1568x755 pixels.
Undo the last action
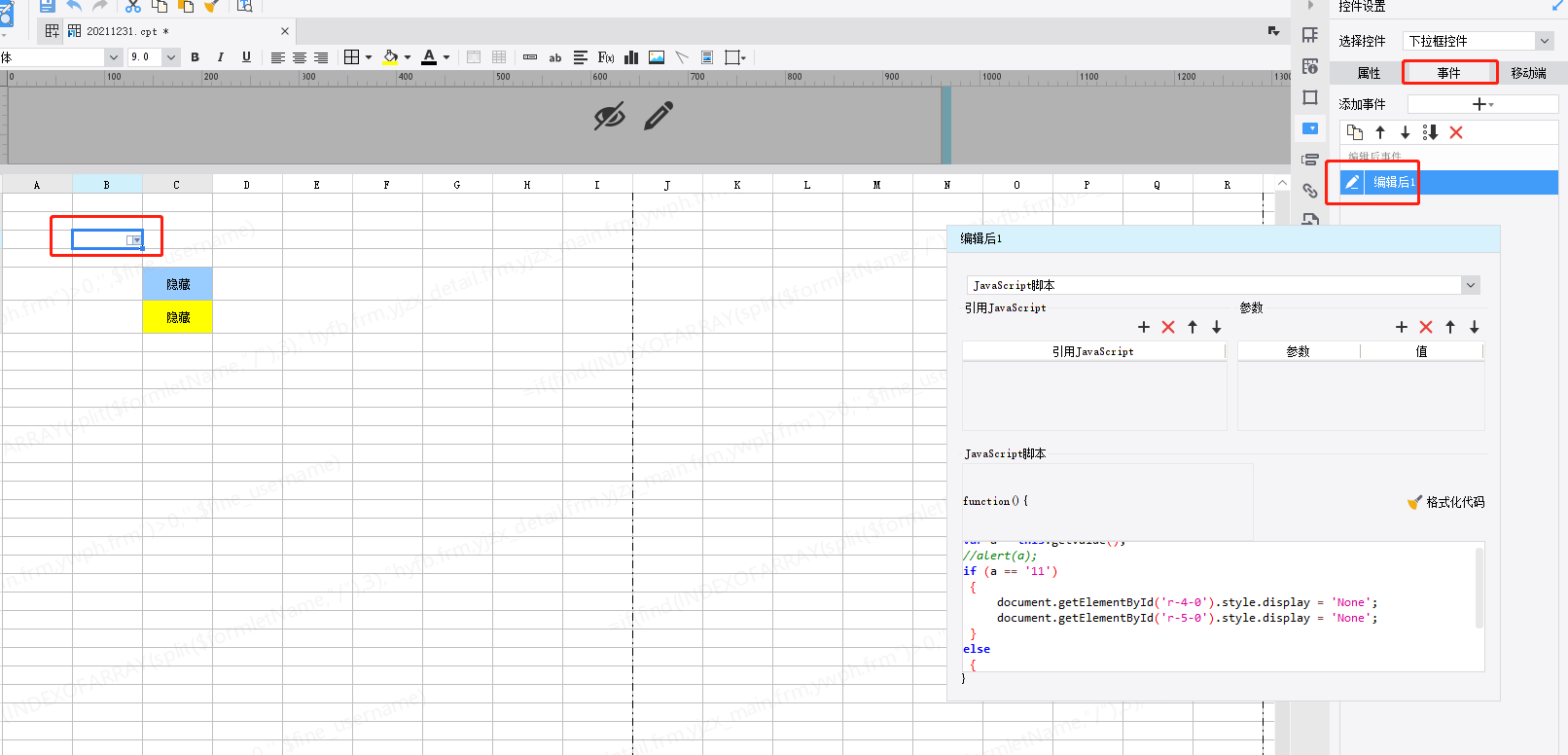74,5
